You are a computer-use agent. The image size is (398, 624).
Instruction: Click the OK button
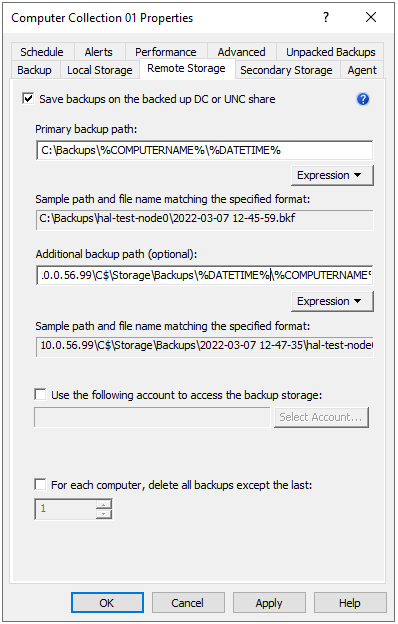tap(107, 603)
